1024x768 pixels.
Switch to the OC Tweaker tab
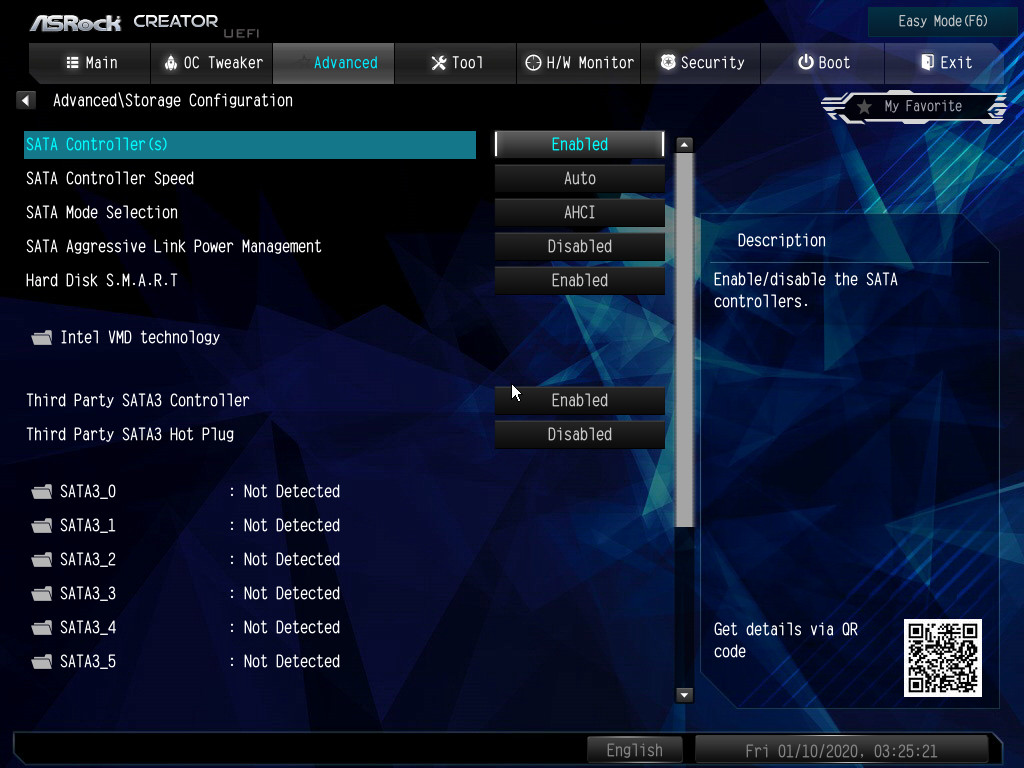(x=212, y=63)
